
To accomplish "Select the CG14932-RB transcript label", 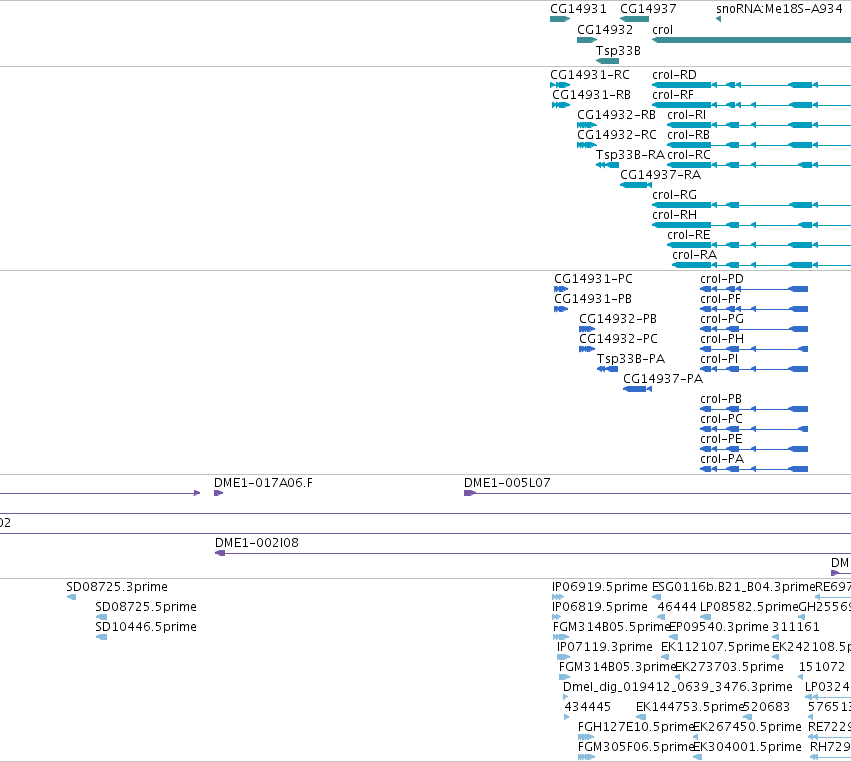I will click(617, 115).
